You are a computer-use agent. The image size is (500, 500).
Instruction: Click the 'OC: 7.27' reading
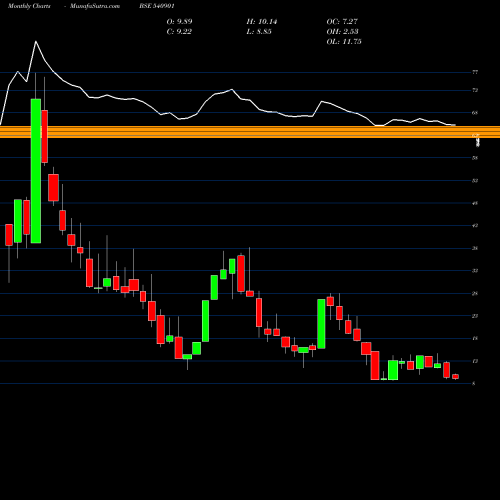point(342,22)
